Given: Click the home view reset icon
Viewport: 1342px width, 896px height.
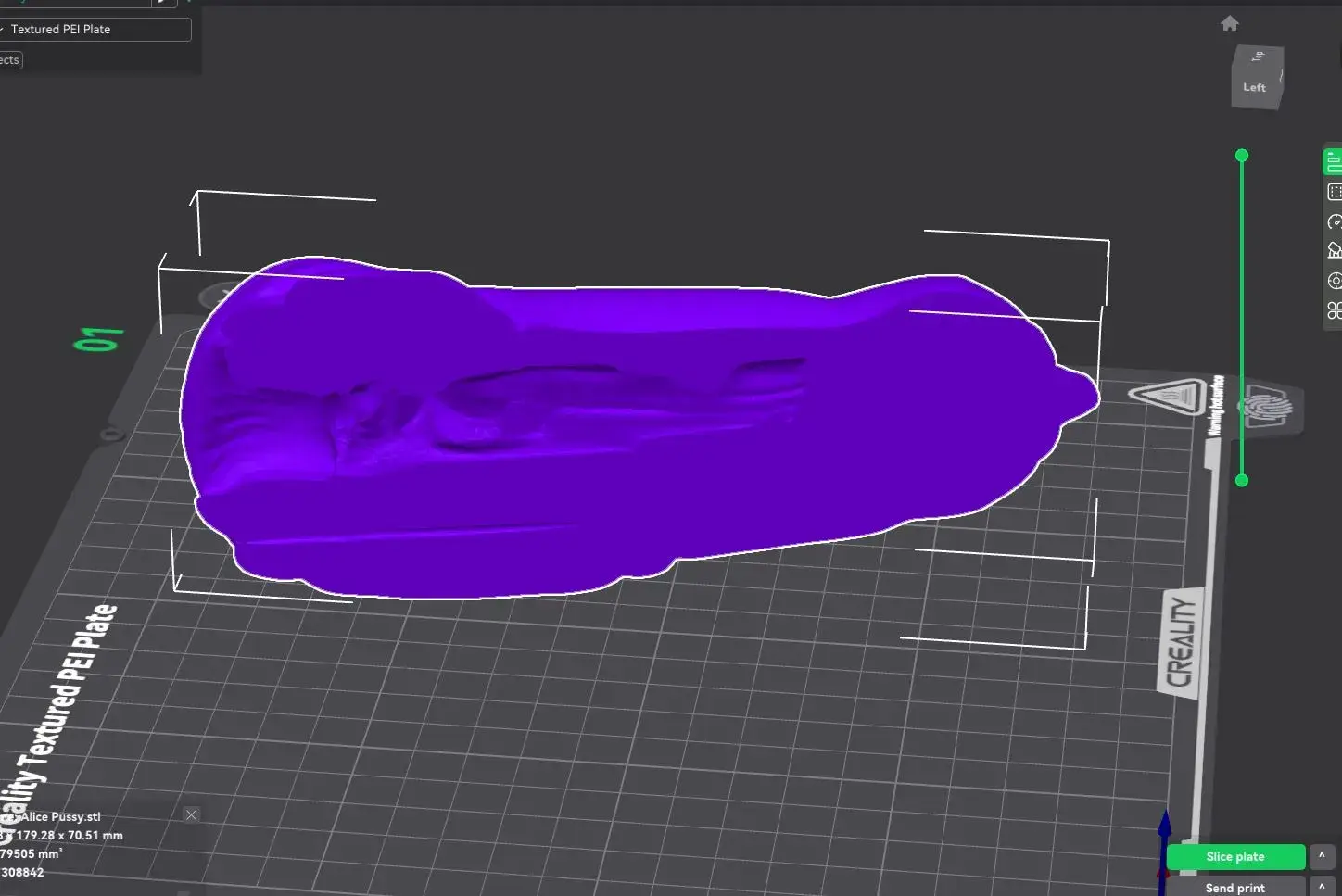Looking at the screenshot, I should 1229,24.
